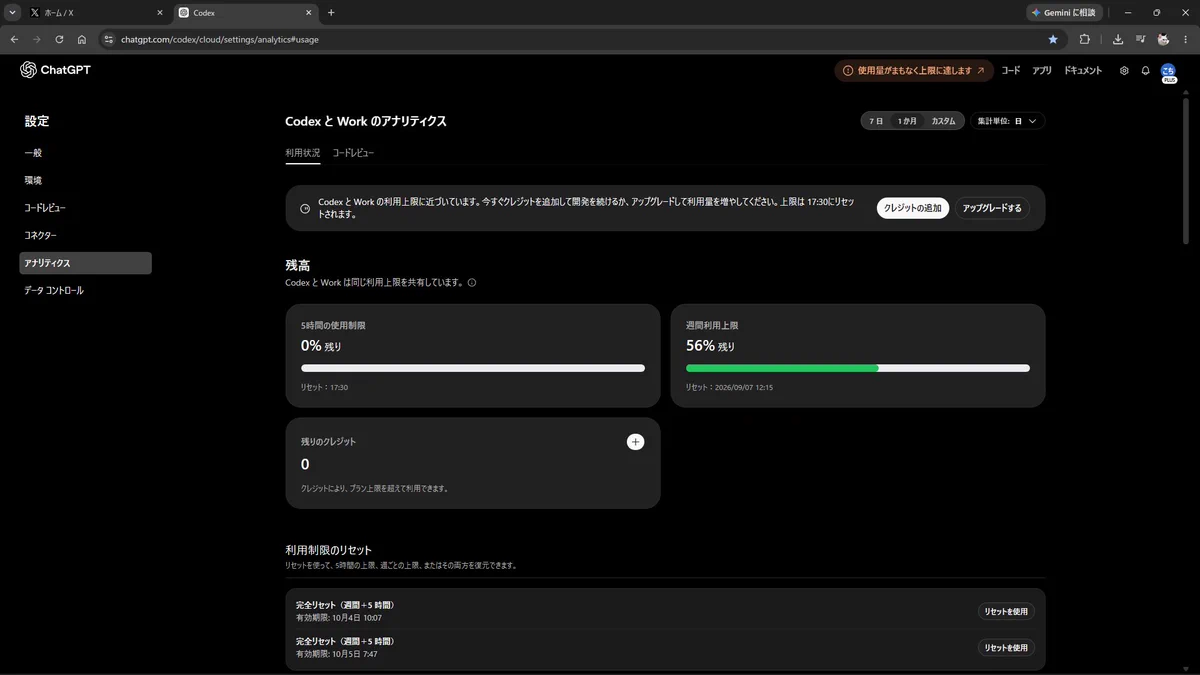The width and height of the screenshot is (1200, 675).
Task: Open the PLUS account avatar
Action: [1168, 71]
